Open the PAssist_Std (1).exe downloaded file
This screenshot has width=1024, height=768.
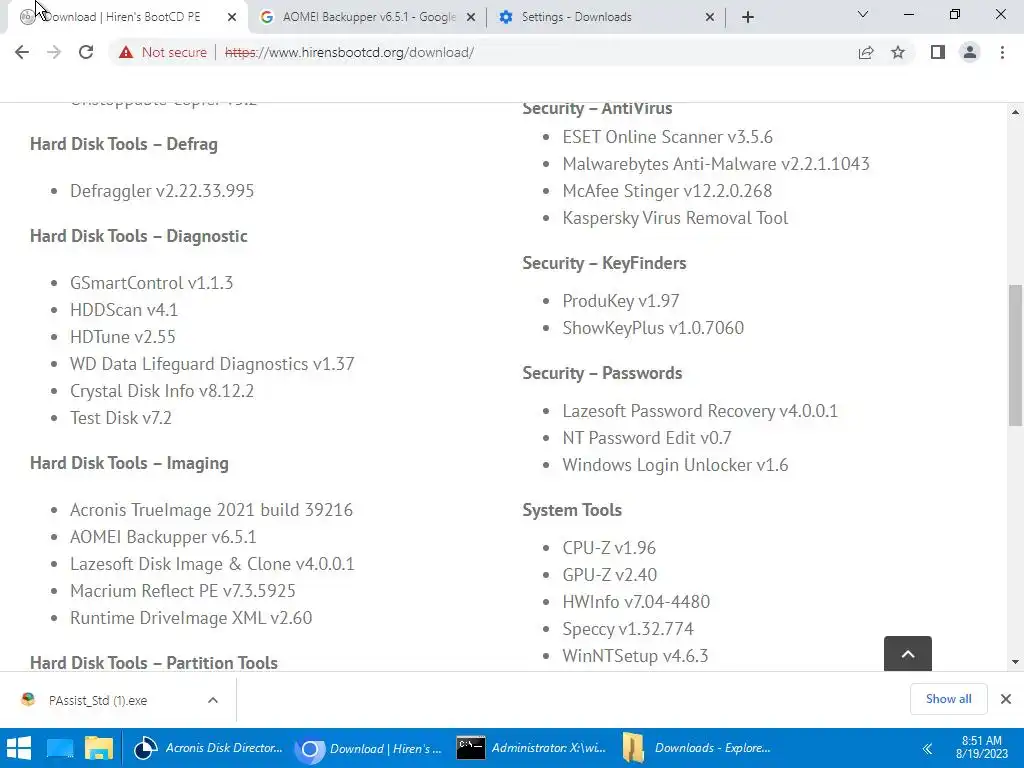[98, 700]
